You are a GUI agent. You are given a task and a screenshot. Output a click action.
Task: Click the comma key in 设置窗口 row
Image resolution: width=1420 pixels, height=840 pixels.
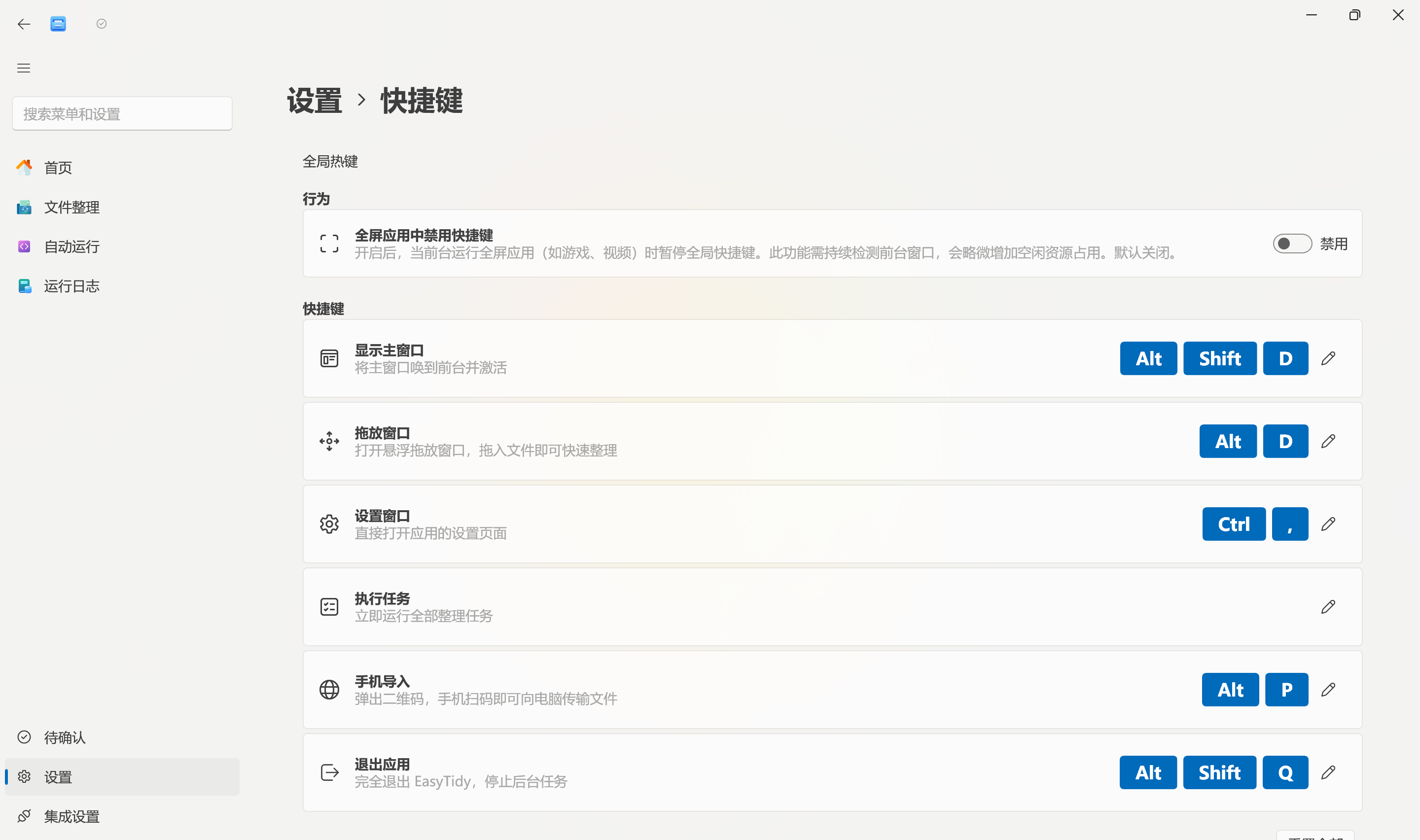1290,524
